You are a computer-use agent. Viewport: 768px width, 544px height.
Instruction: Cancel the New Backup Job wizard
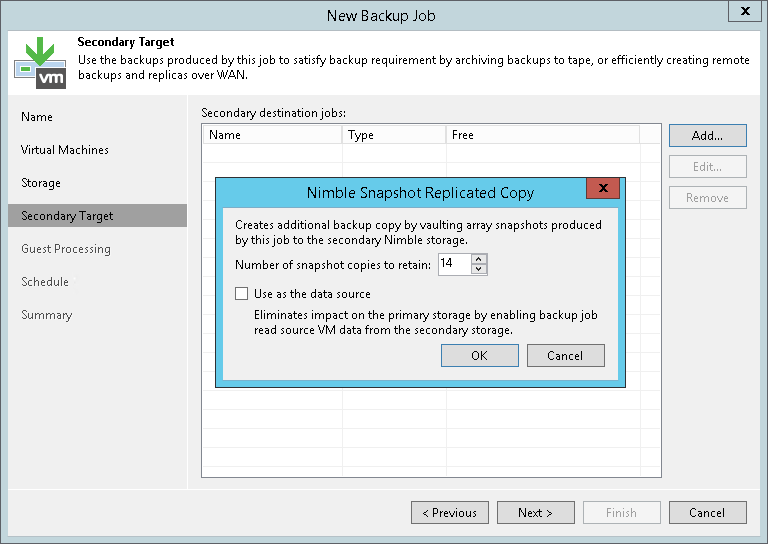point(707,512)
